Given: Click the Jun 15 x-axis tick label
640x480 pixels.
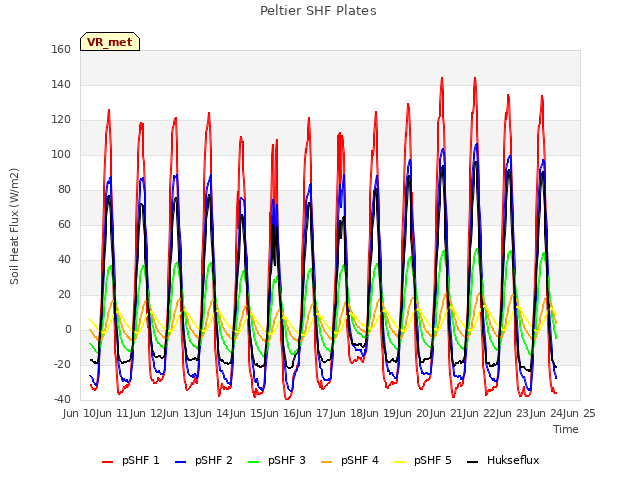Looking at the screenshot, I should click(247, 413).
